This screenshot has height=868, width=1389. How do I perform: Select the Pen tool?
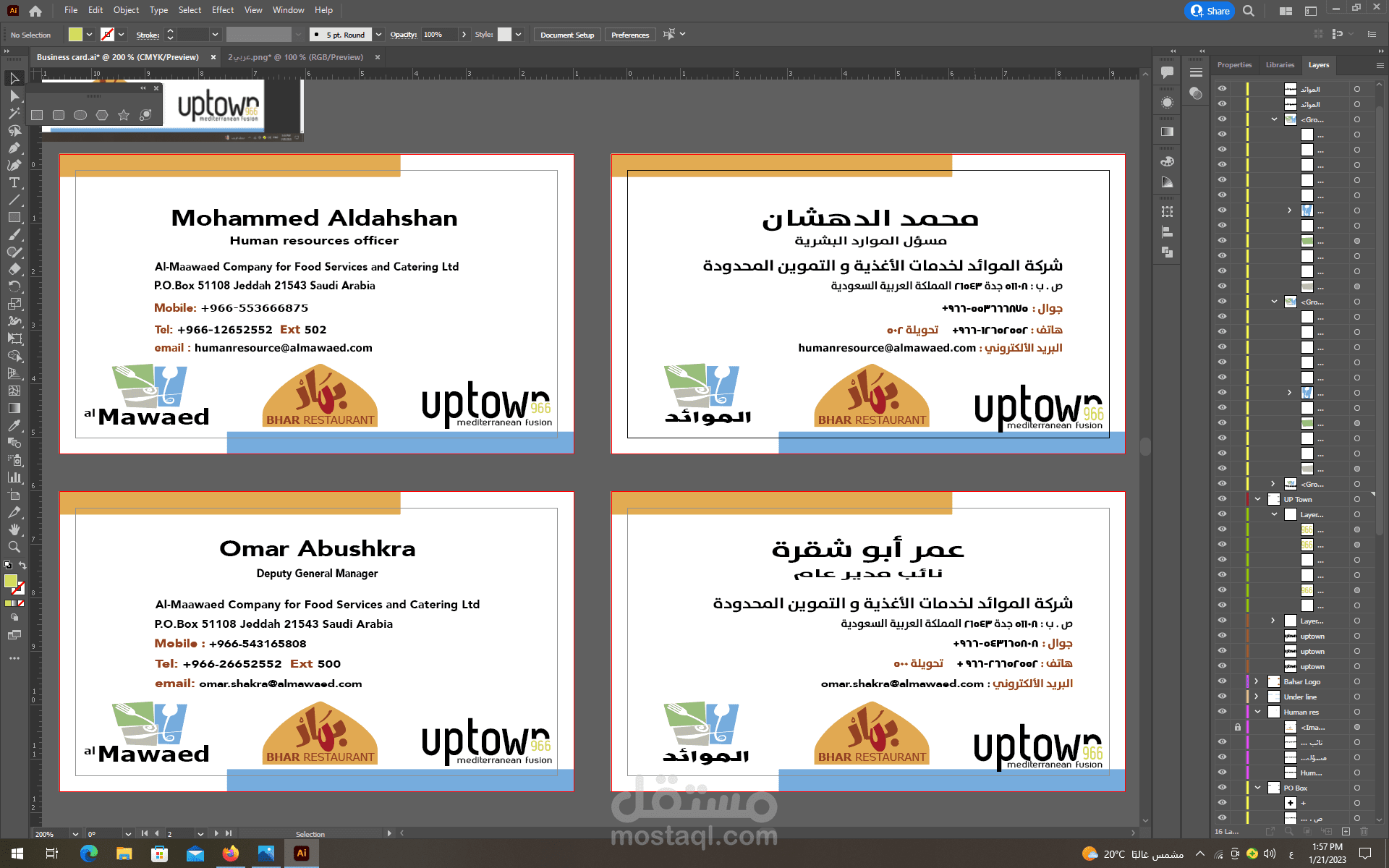pyautogui.click(x=14, y=148)
